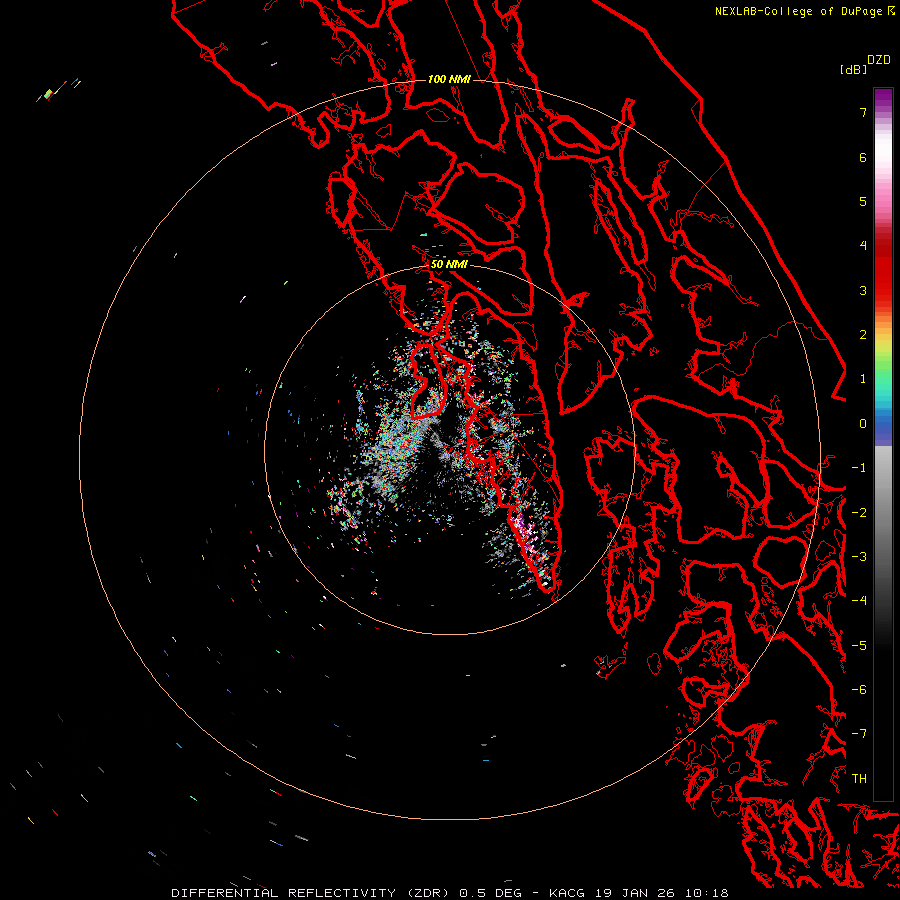
Task: Click the '[dB]' unit label
Action: coord(853,69)
